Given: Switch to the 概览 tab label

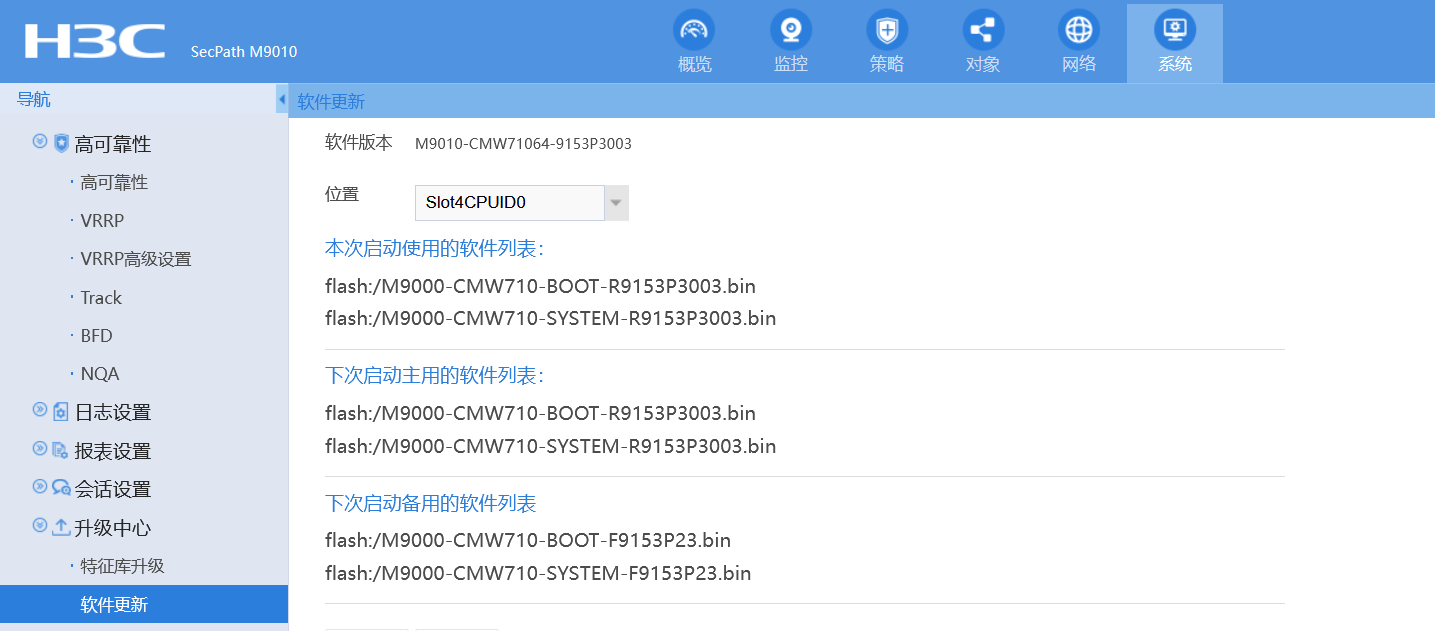Looking at the screenshot, I should pos(694,64).
